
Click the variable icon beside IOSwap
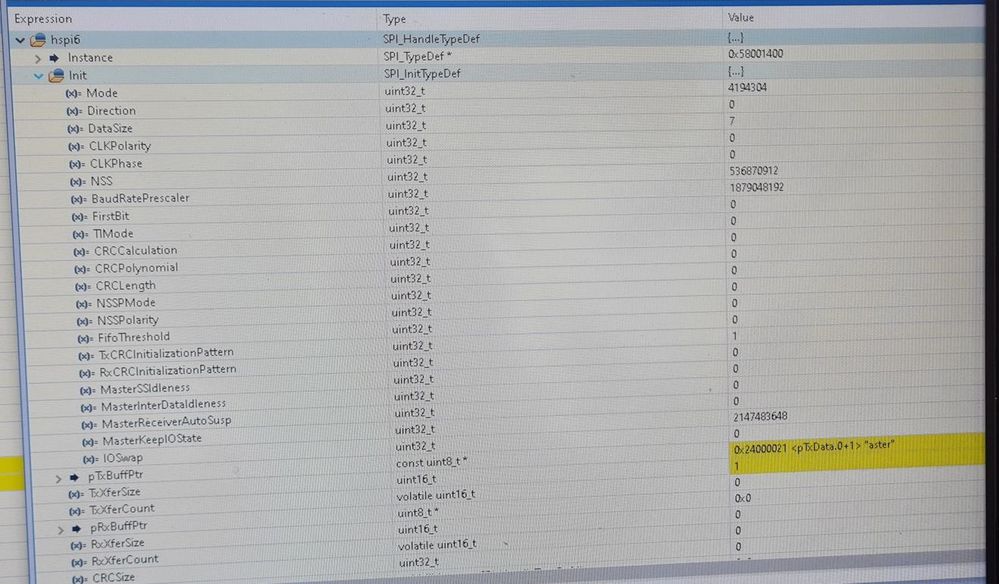click(x=90, y=459)
